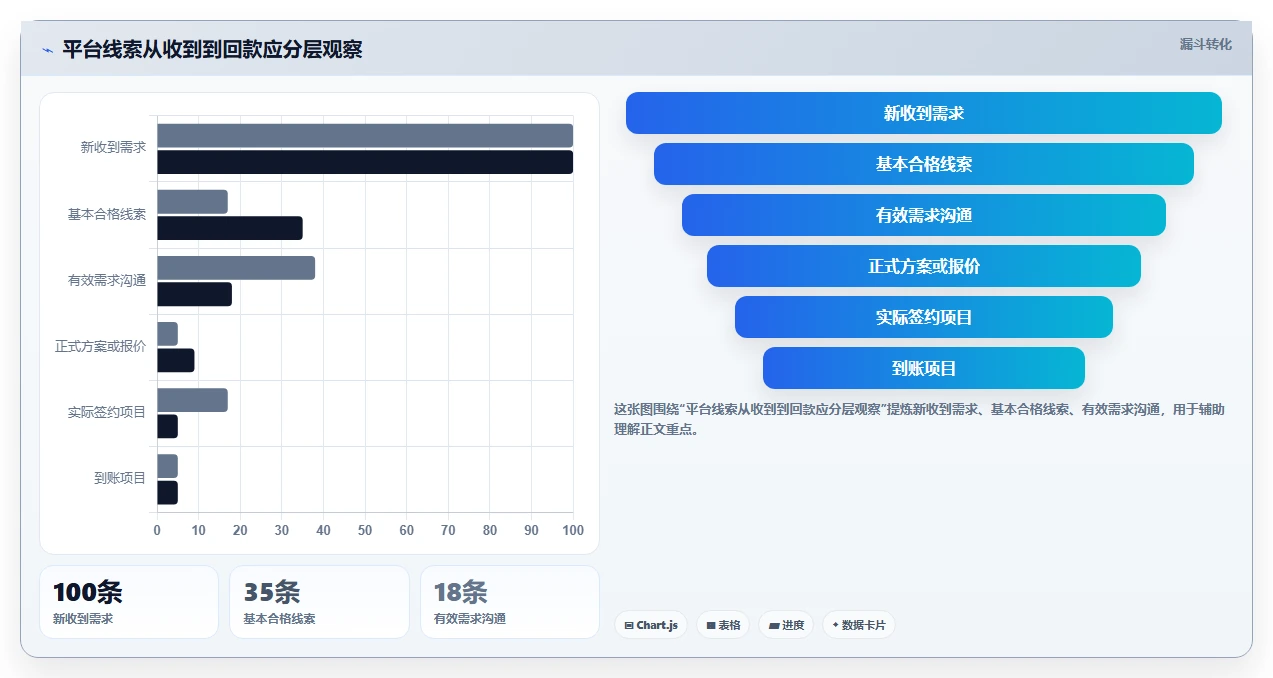The image size is (1273, 678).
Task: Click the 新收到需求 chart axis label
Action: pos(113,148)
